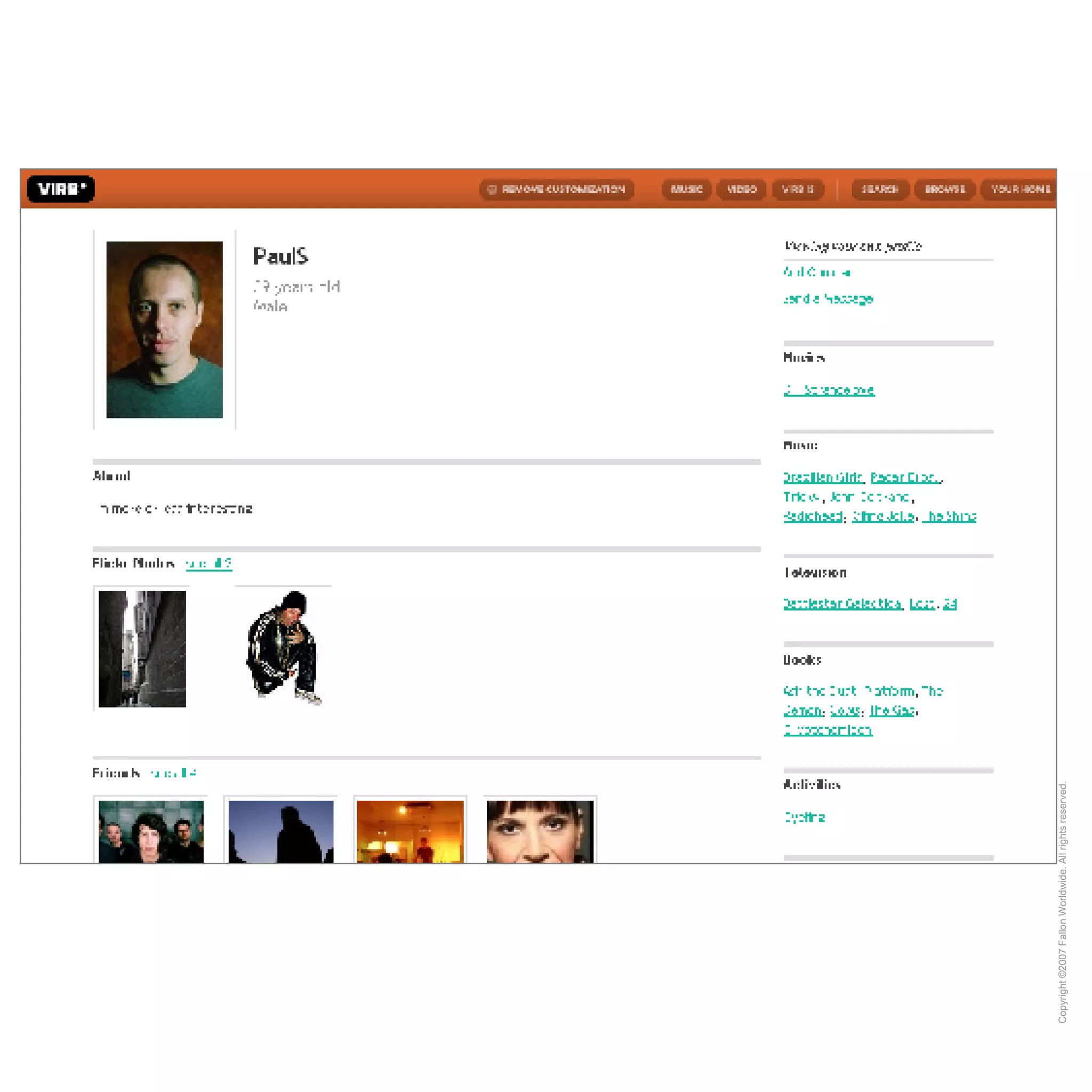View all Flickr photos link
This screenshot has width=1092, height=1092.
(209, 564)
